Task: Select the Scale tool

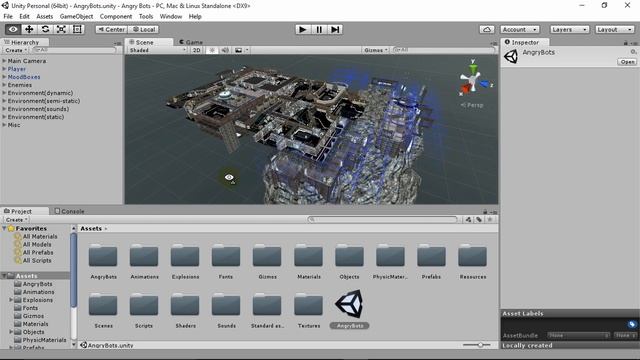Action: (61, 29)
